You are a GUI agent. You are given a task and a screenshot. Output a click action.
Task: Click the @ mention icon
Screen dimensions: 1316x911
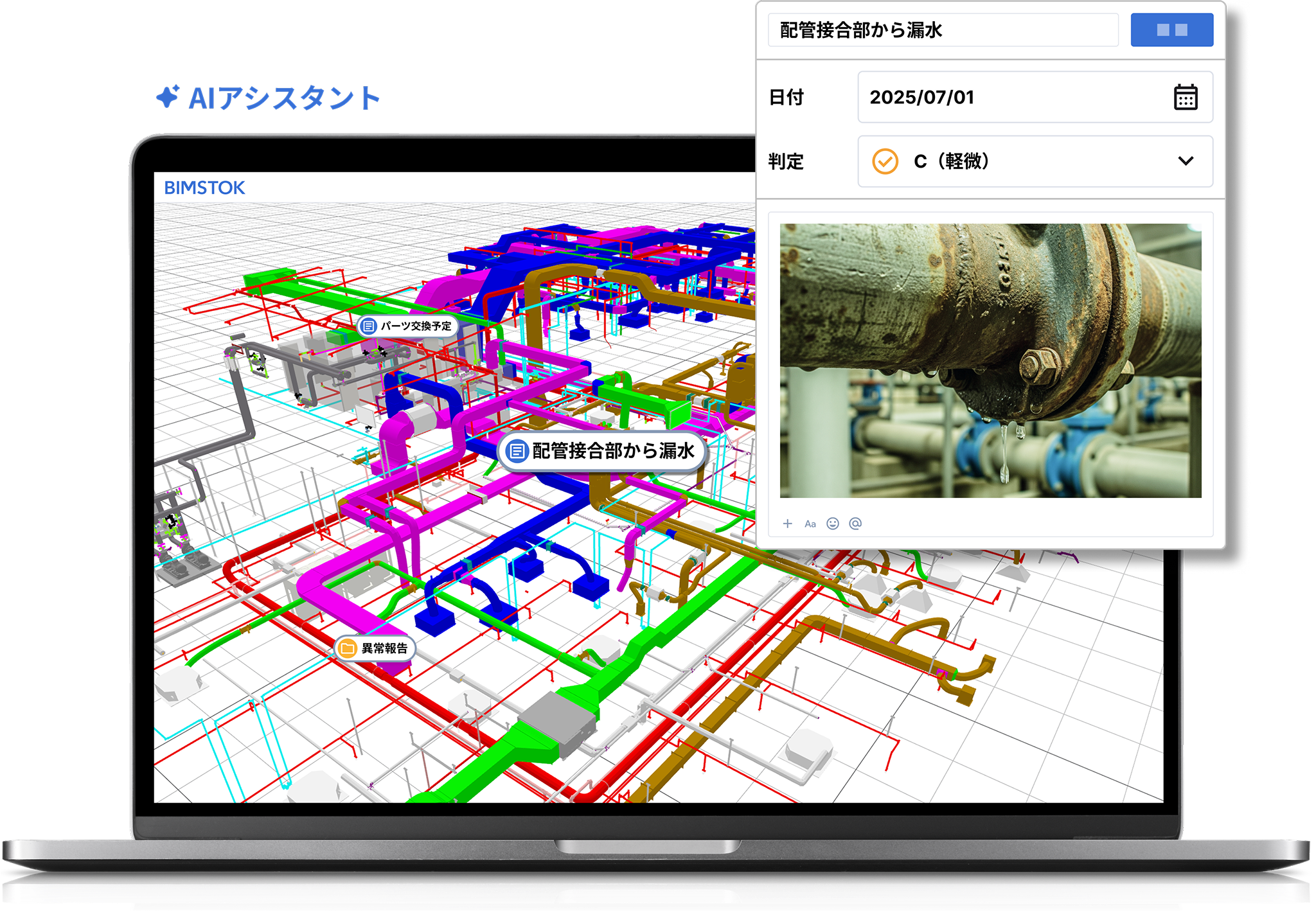point(855,524)
